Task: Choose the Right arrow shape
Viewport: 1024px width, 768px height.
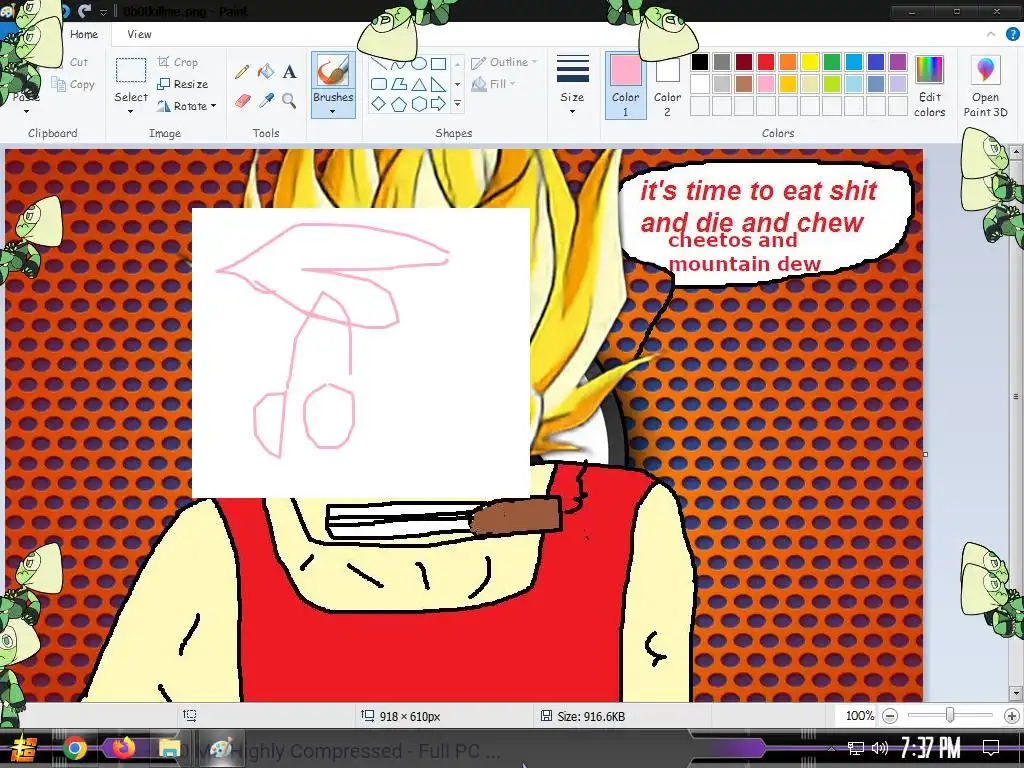Action: 439,104
